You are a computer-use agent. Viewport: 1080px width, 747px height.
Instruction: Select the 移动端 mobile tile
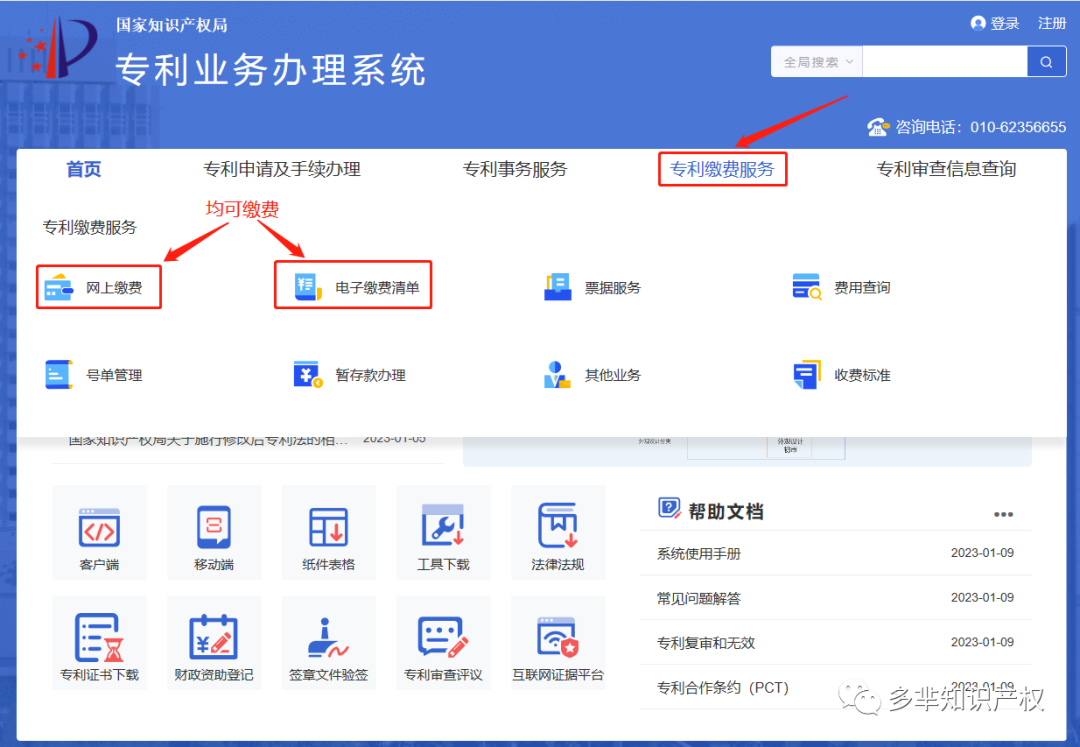coord(214,532)
